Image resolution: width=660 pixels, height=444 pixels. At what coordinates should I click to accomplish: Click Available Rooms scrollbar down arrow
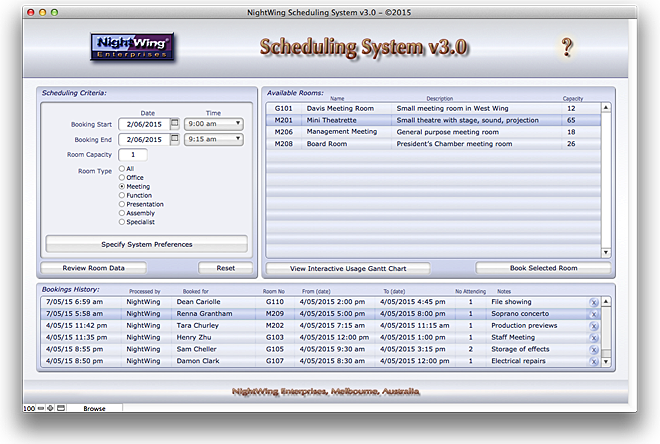click(606, 253)
